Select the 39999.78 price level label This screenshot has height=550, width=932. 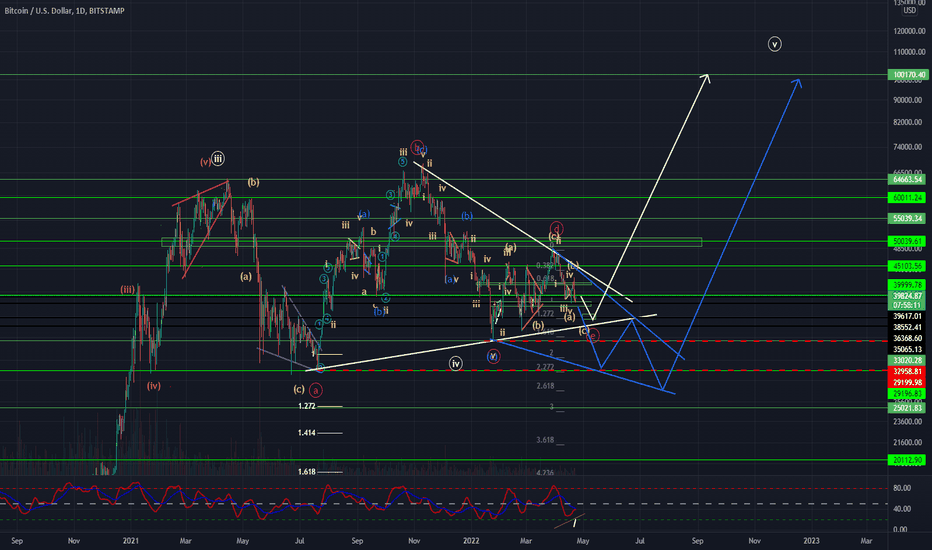click(907, 285)
